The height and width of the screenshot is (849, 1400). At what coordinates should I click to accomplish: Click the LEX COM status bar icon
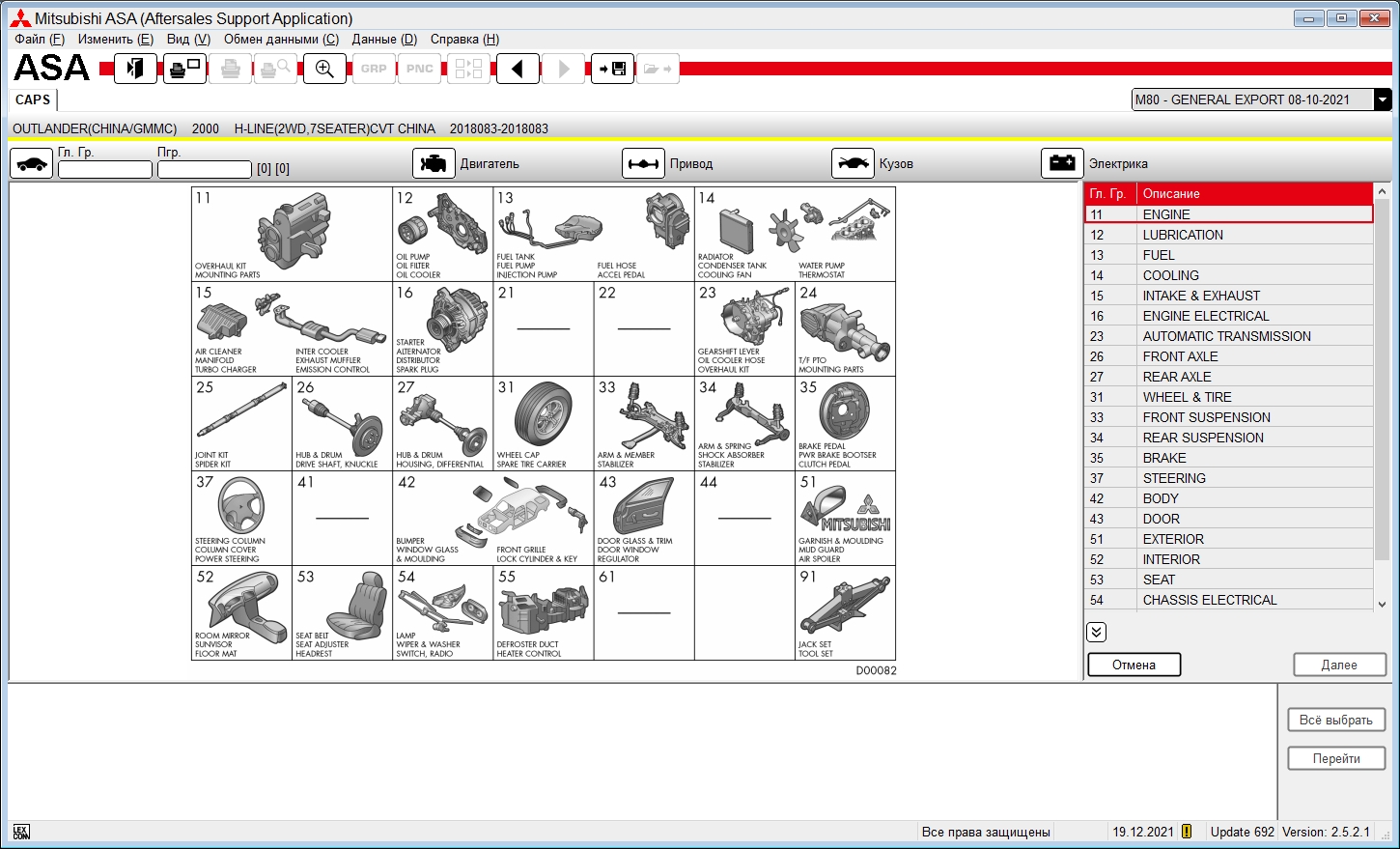point(21,832)
